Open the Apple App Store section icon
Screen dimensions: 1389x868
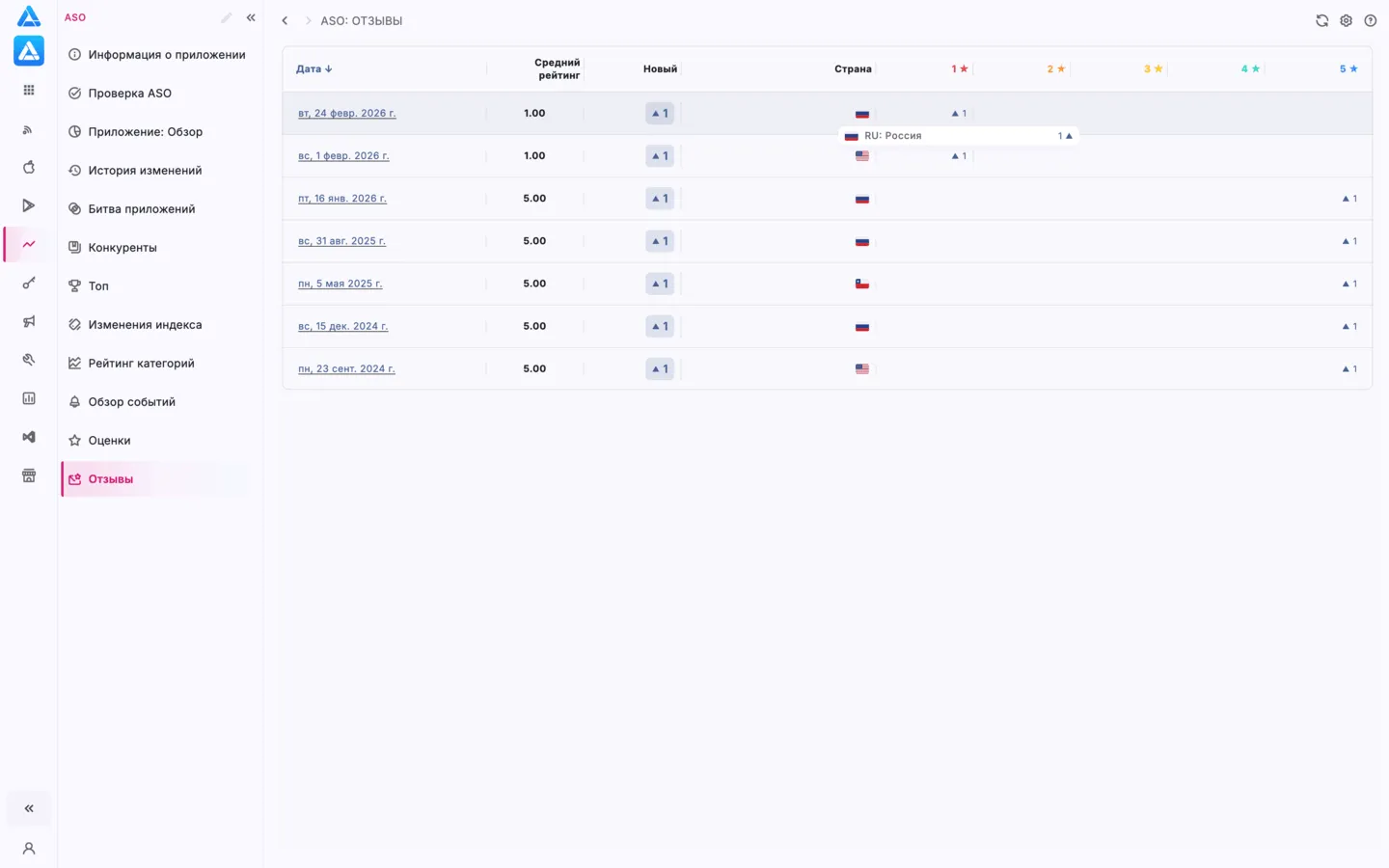(29, 167)
